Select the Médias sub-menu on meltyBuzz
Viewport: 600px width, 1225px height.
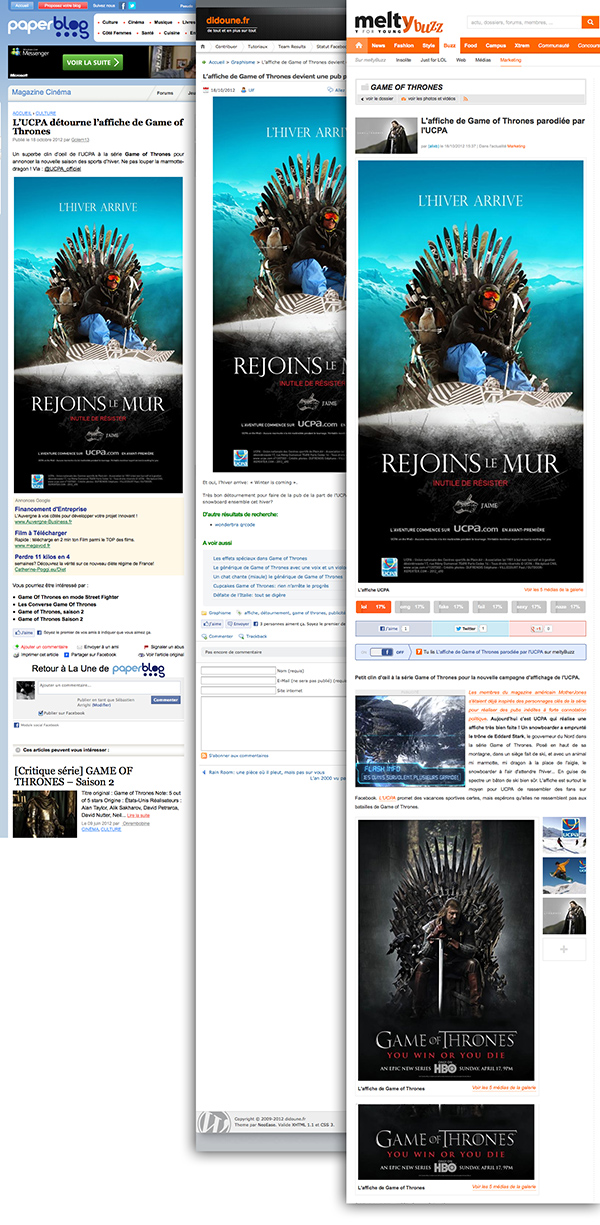[483, 59]
